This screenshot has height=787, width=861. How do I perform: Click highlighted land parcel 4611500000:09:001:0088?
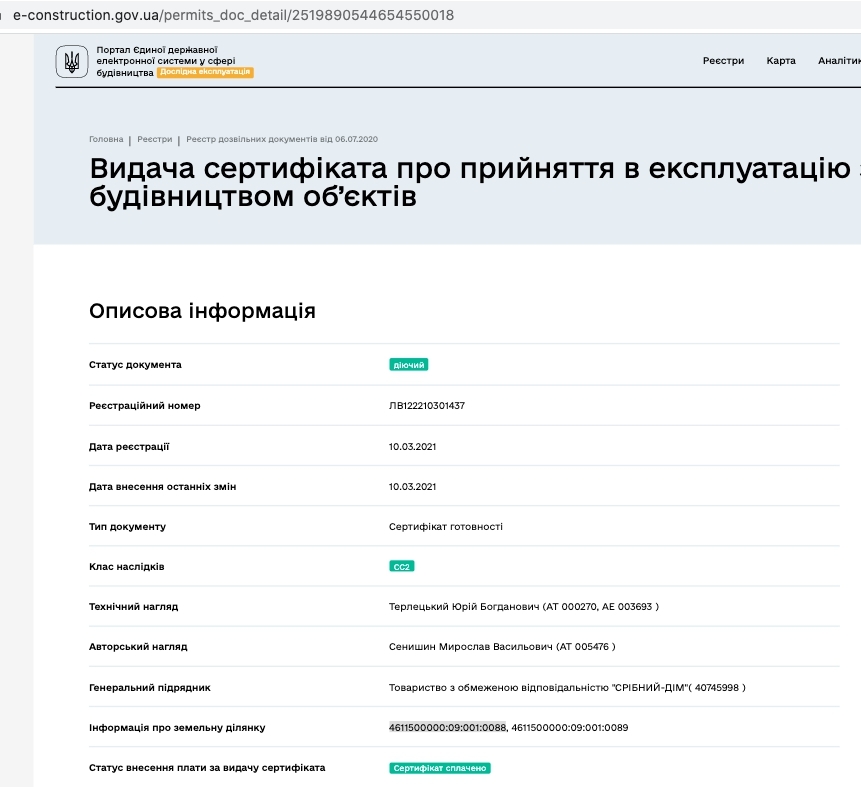coord(447,728)
